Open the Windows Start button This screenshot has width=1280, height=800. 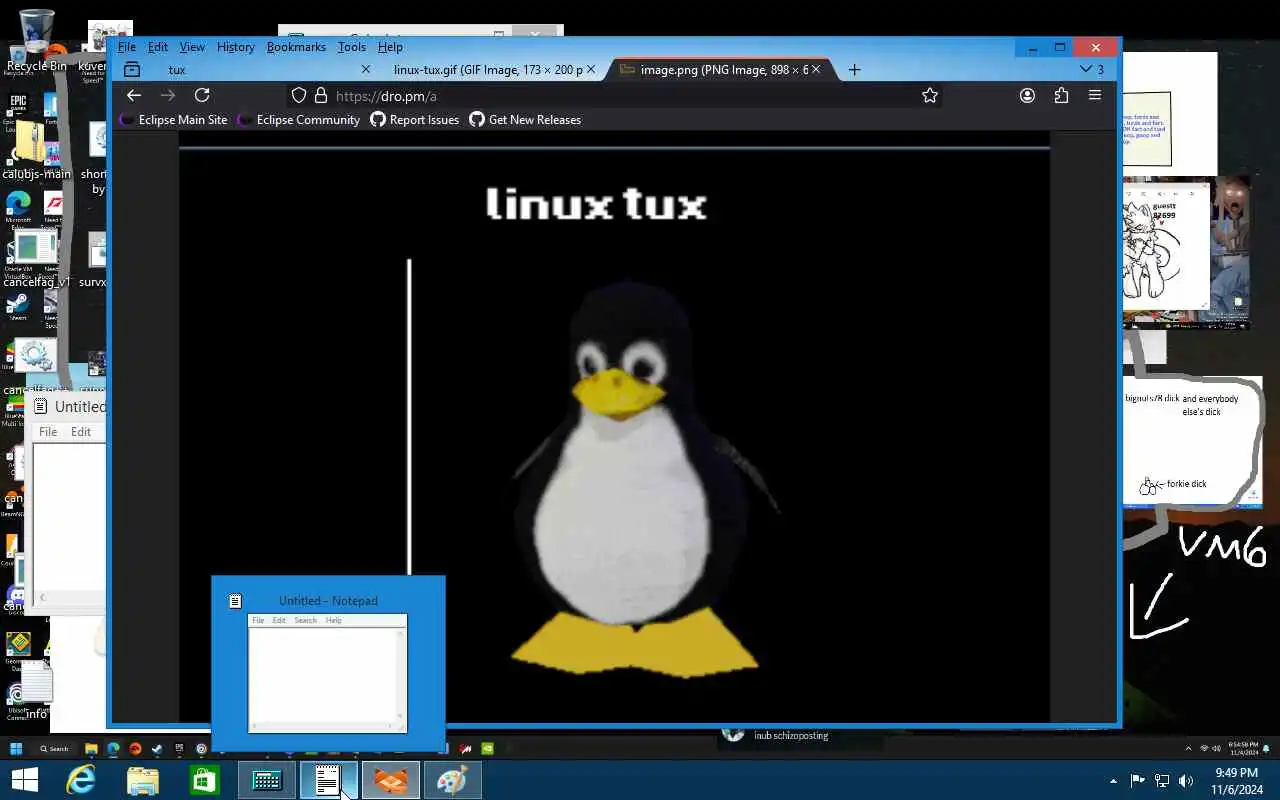(x=25, y=780)
